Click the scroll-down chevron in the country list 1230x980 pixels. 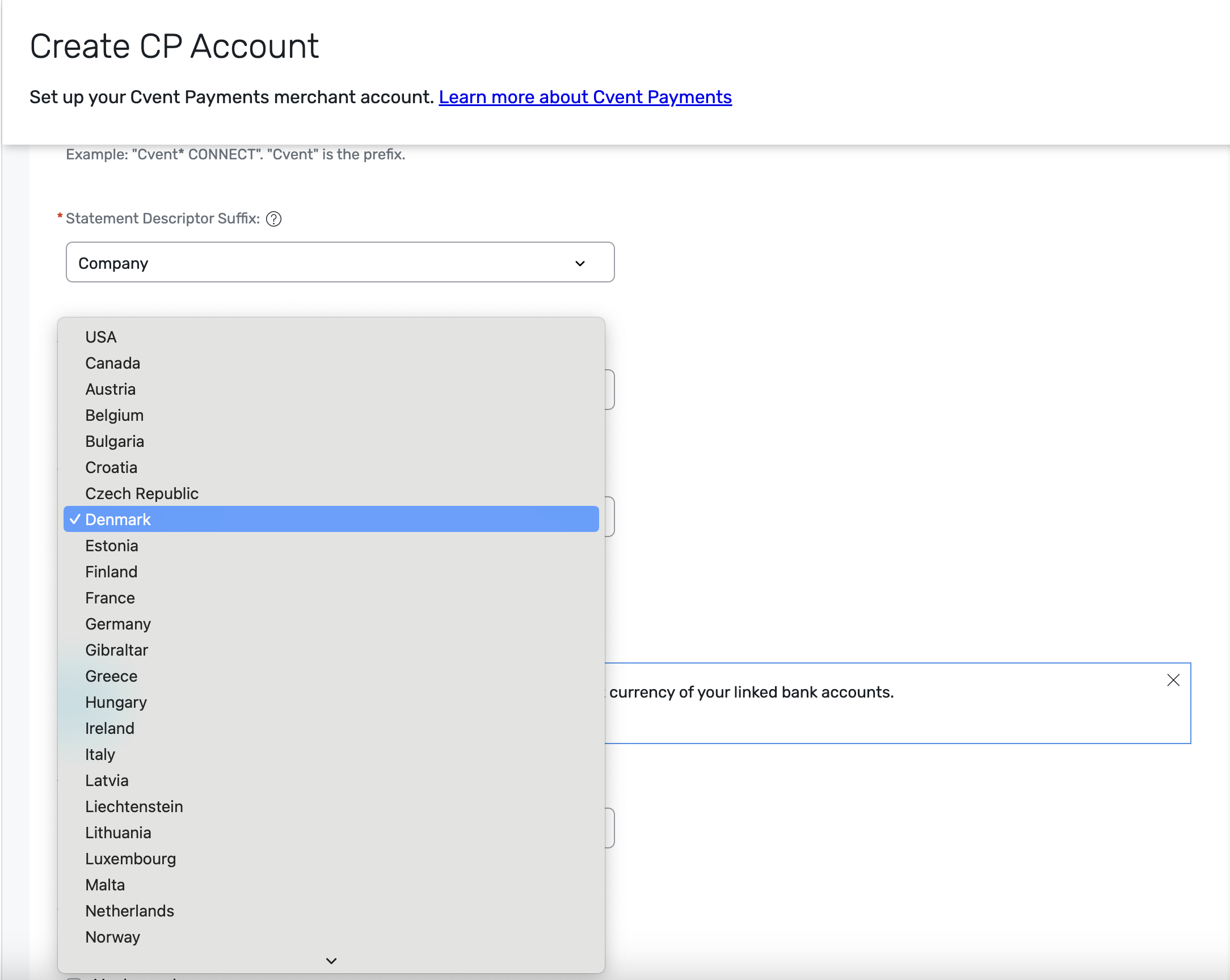click(x=331, y=961)
